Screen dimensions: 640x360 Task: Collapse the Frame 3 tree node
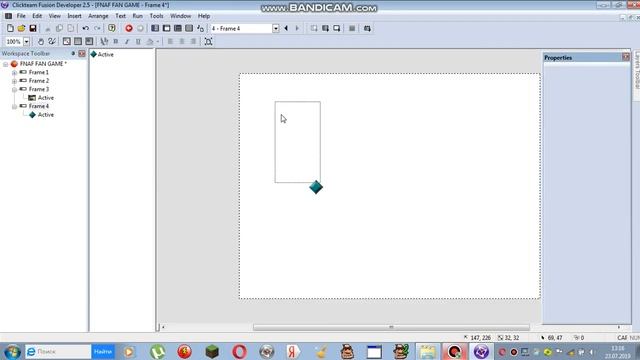point(14,89)
